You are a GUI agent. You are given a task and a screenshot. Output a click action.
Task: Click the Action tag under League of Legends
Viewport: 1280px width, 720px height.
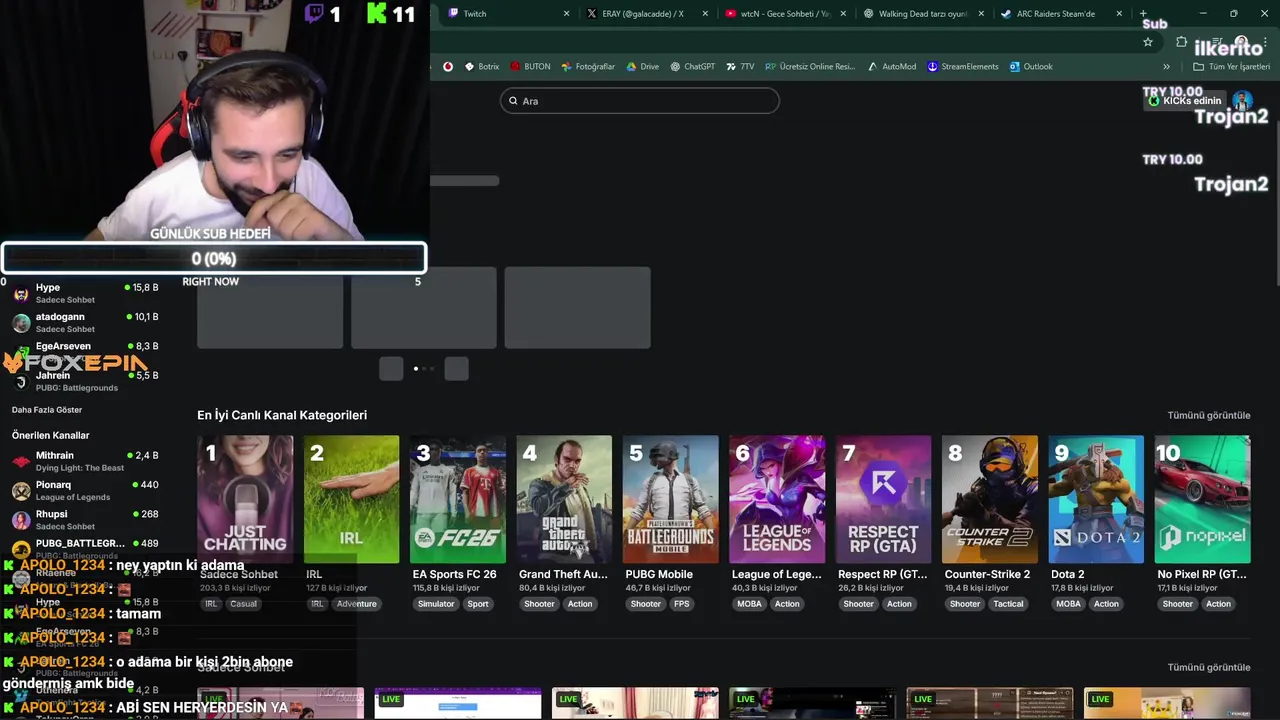[x=787, y=604]
